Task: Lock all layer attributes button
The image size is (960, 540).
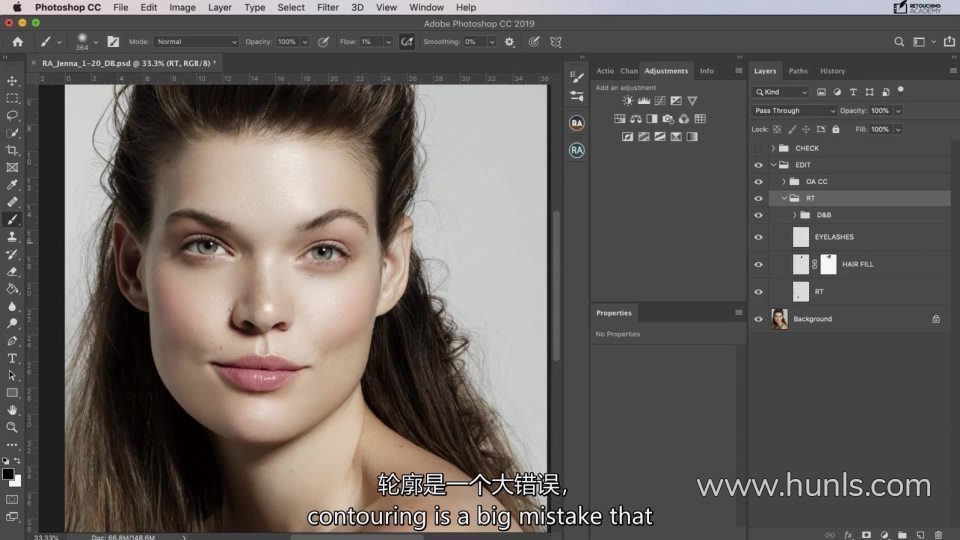Action: click(836, 129)
